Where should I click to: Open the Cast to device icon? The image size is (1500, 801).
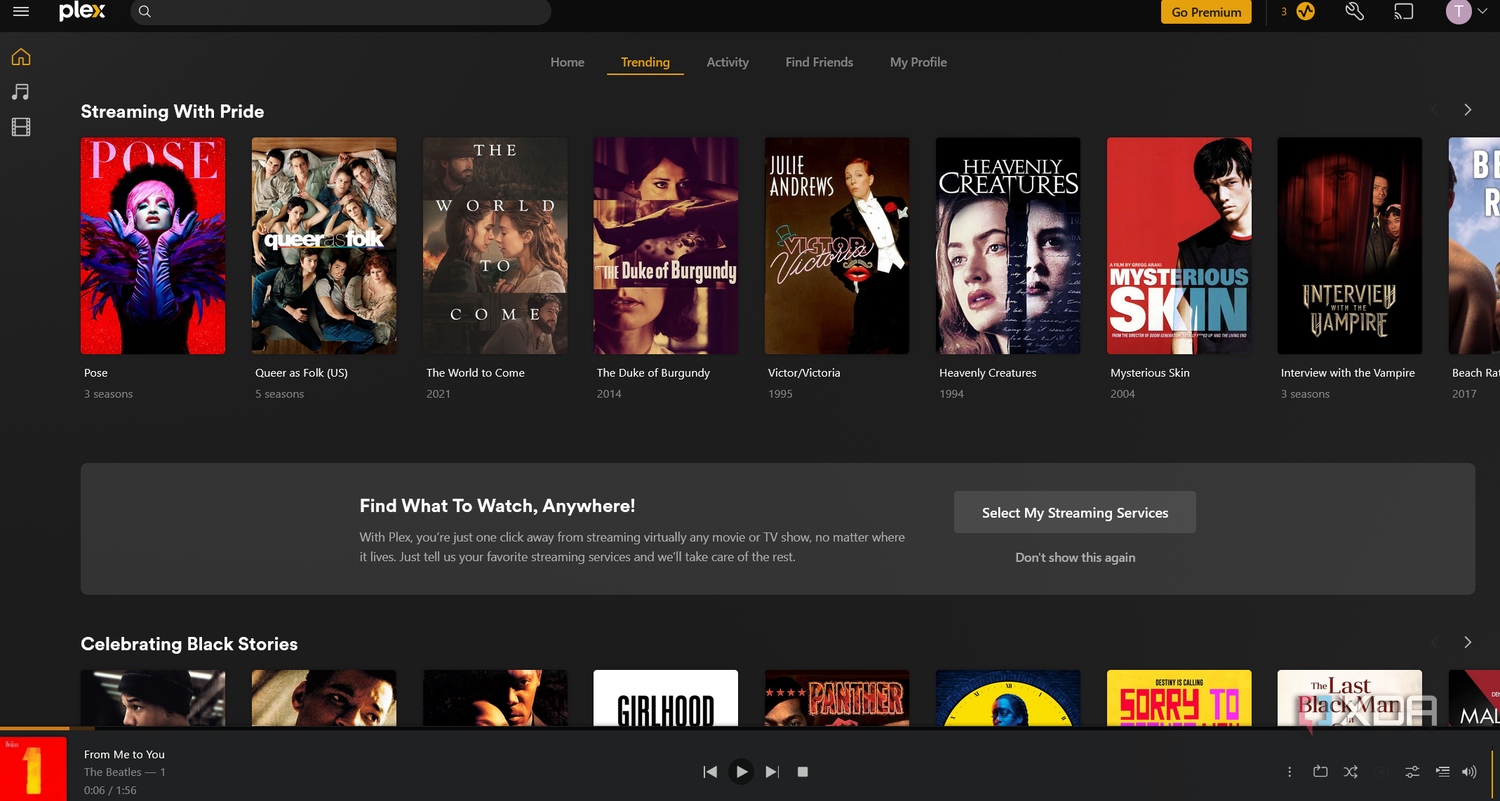click(1403, 12)
